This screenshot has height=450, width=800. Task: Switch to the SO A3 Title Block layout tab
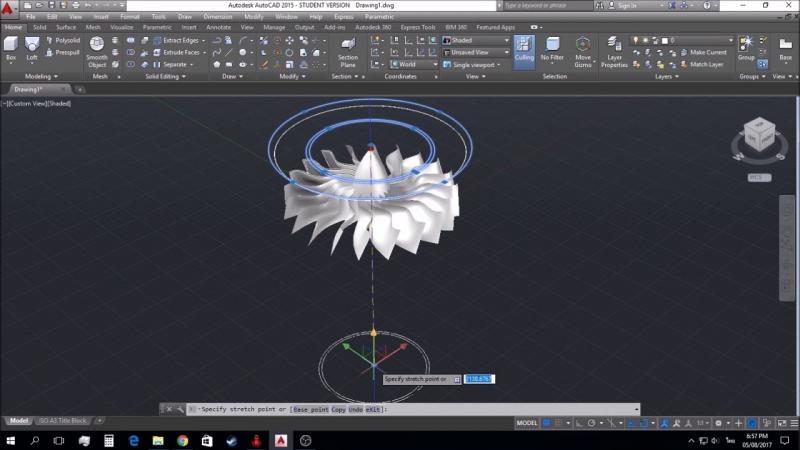pos(63,421)
